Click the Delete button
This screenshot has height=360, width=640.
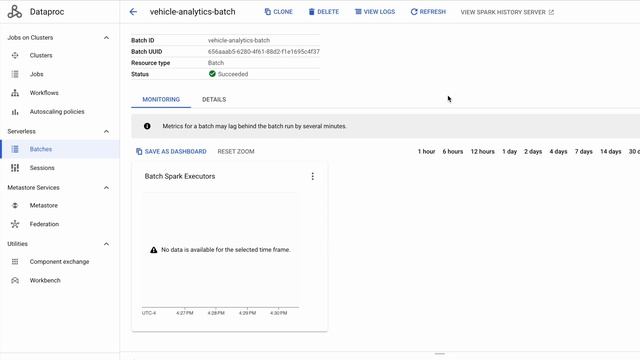324,12
